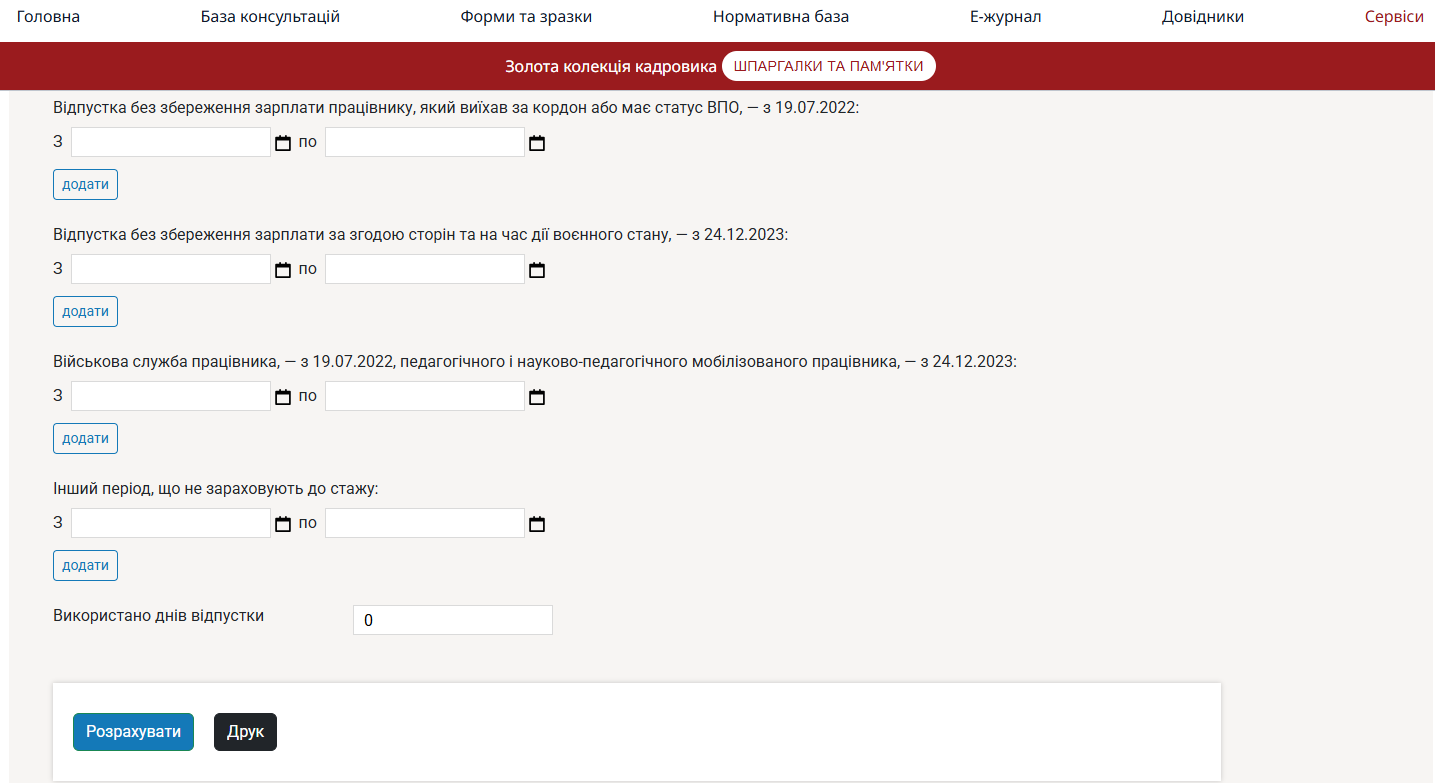This screenshot has height=783, width=1435.
Task: Add another military service period with 'додати'
Action: point(85,439)
